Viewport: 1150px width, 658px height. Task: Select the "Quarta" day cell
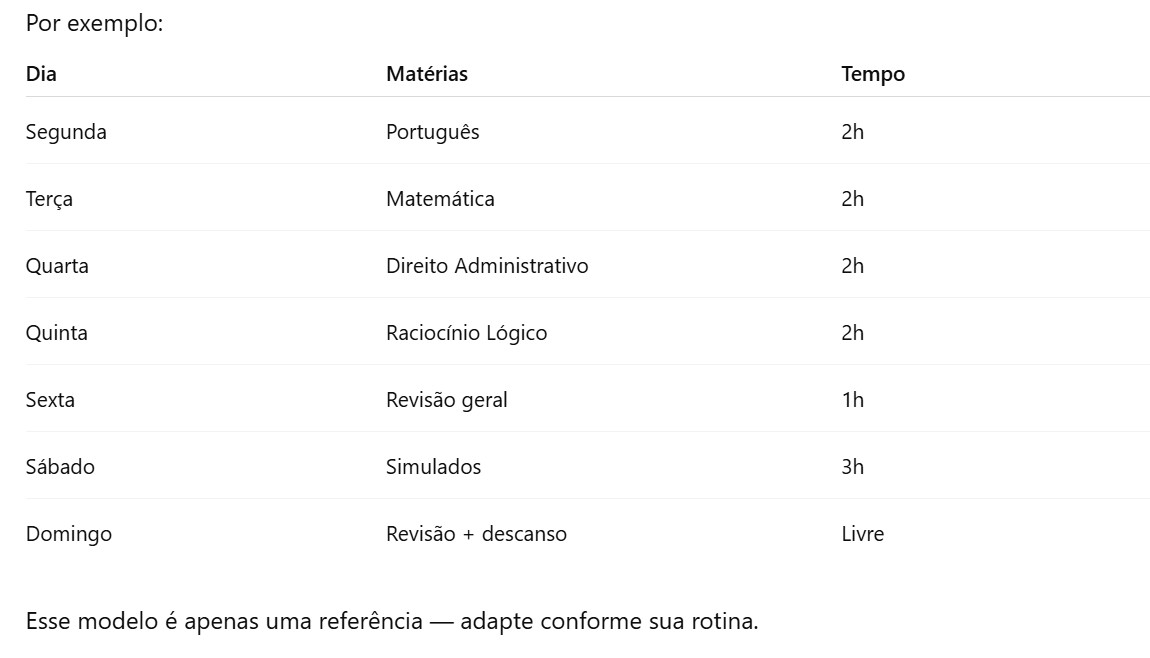click(x=57, y=266)
